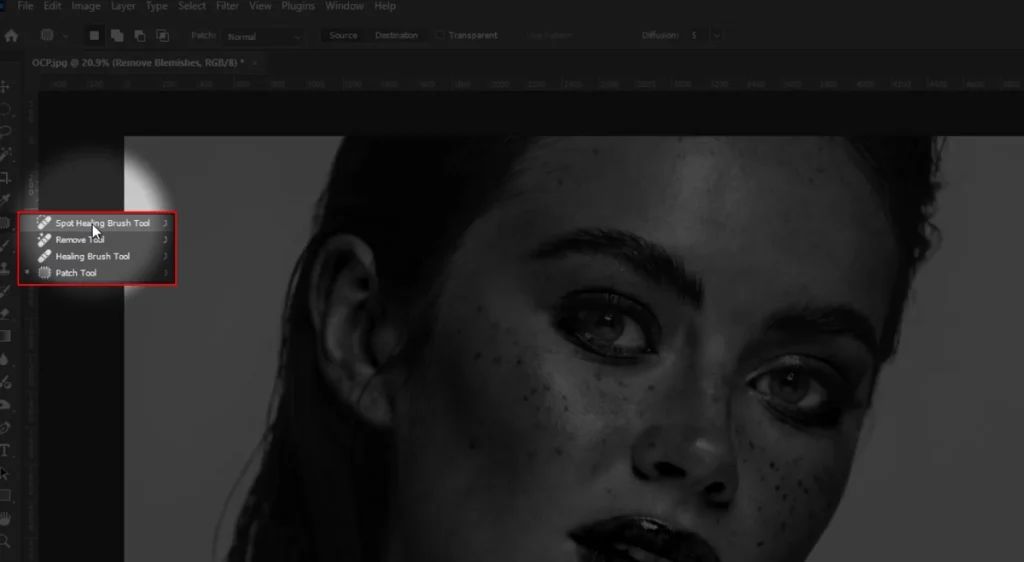Open the Select menu
The image size is (1024, 562).
click(192, 6)
